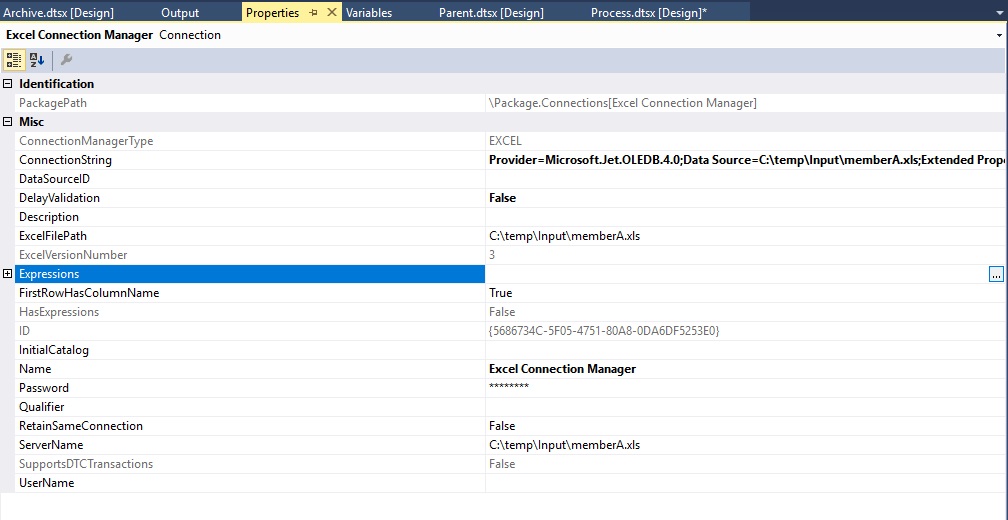Sort properties alphabetically

point(37,60)
